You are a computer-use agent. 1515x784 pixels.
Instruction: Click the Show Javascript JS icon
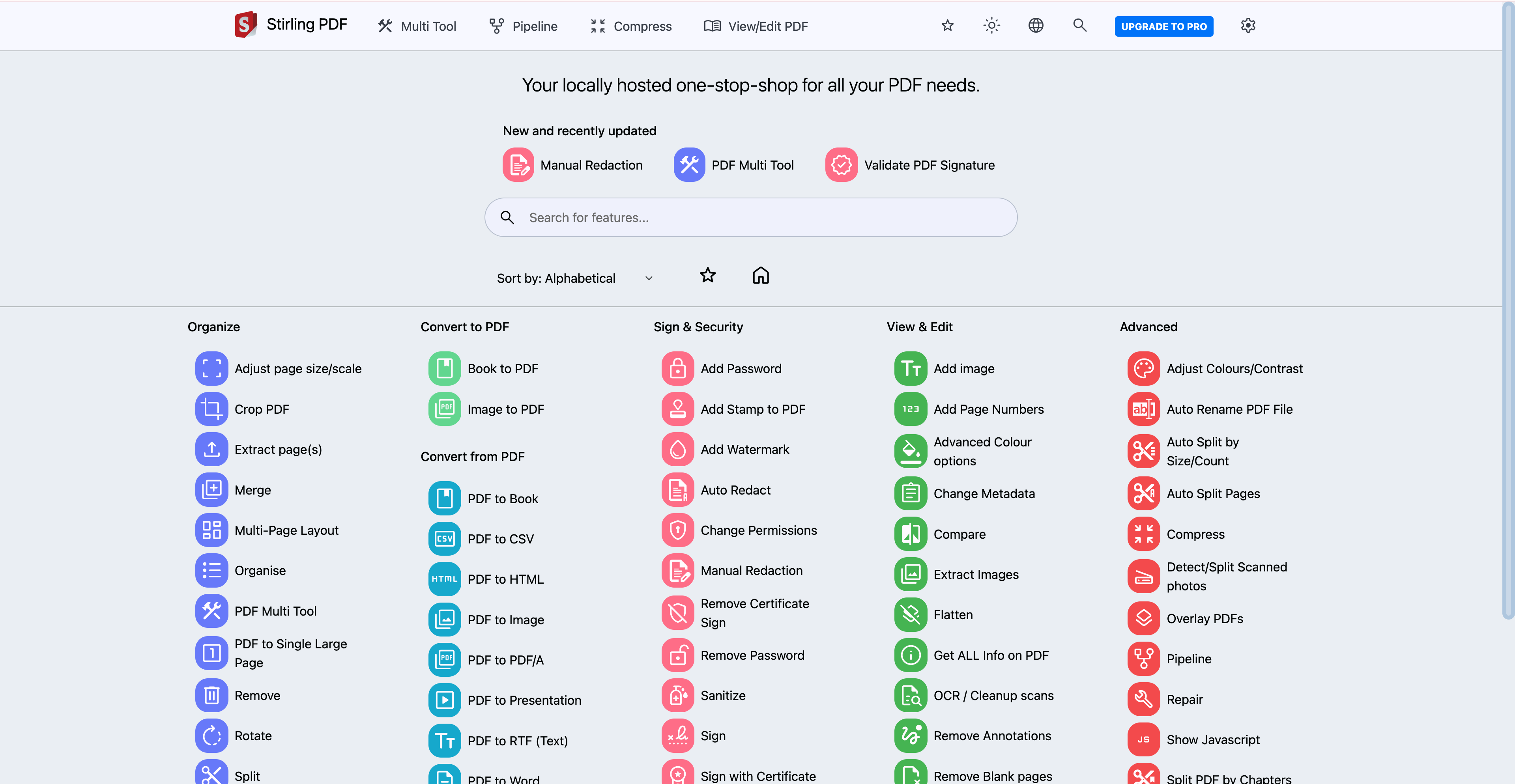1143,740
